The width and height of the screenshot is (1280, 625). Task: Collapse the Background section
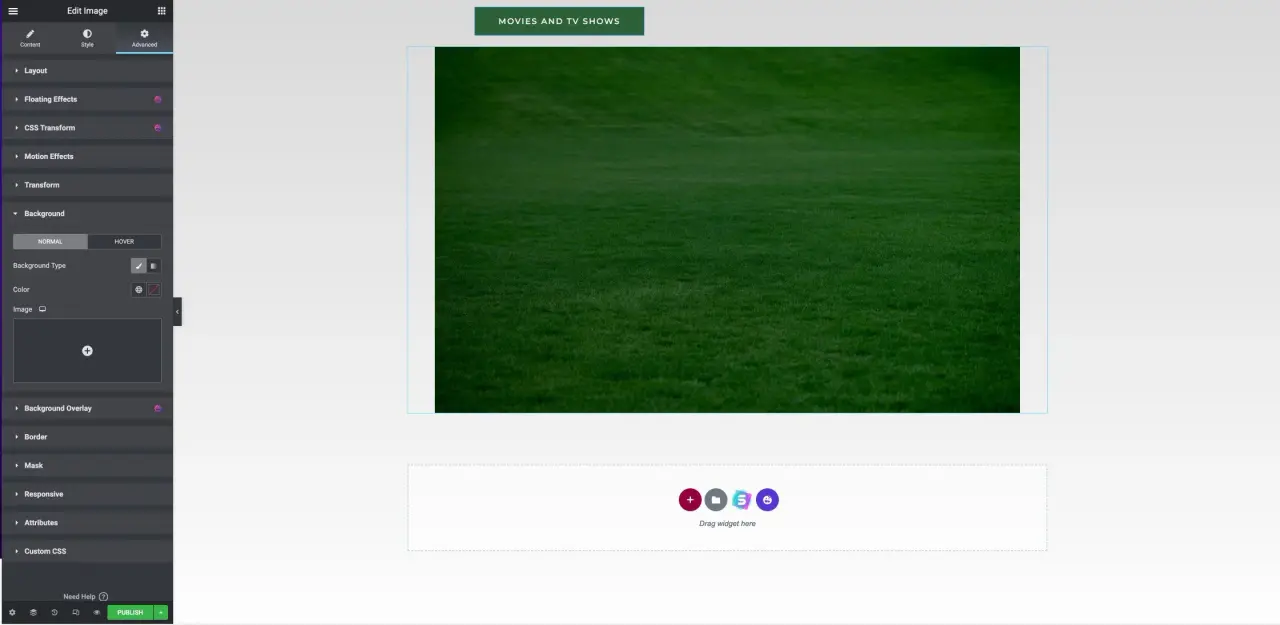click(87, 213)
